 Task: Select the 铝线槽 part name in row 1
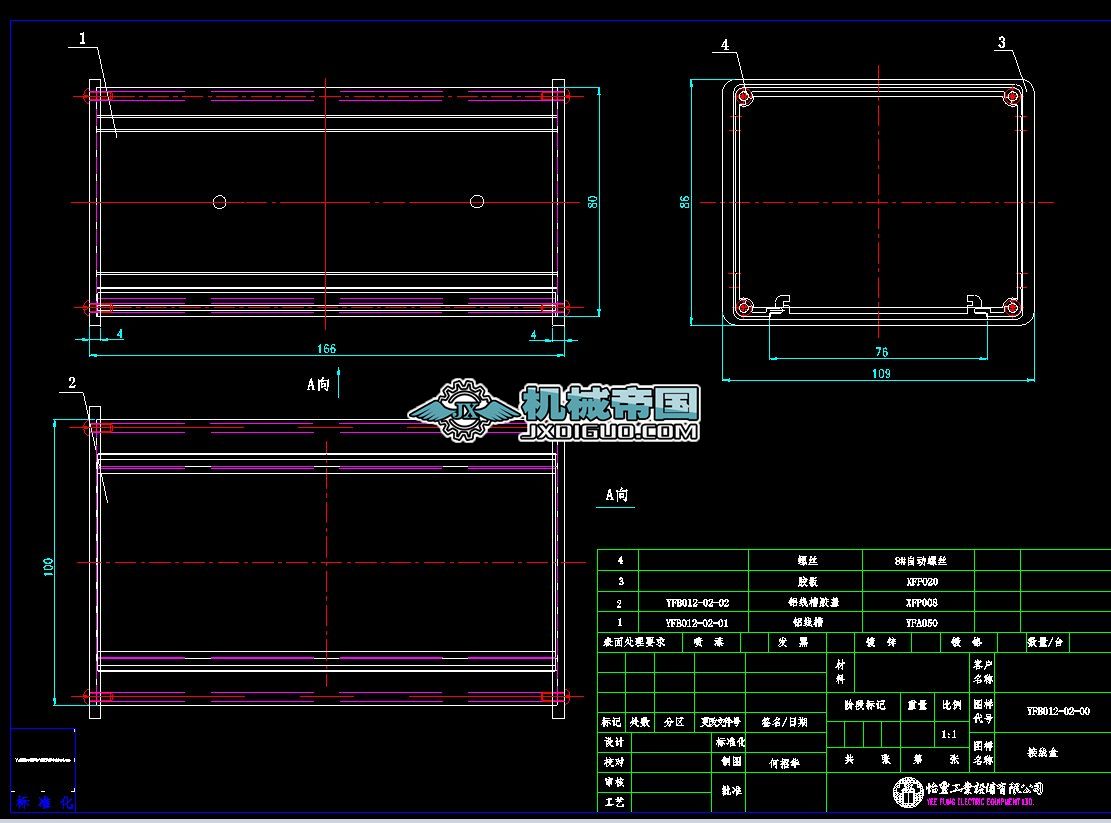(808, 623)
